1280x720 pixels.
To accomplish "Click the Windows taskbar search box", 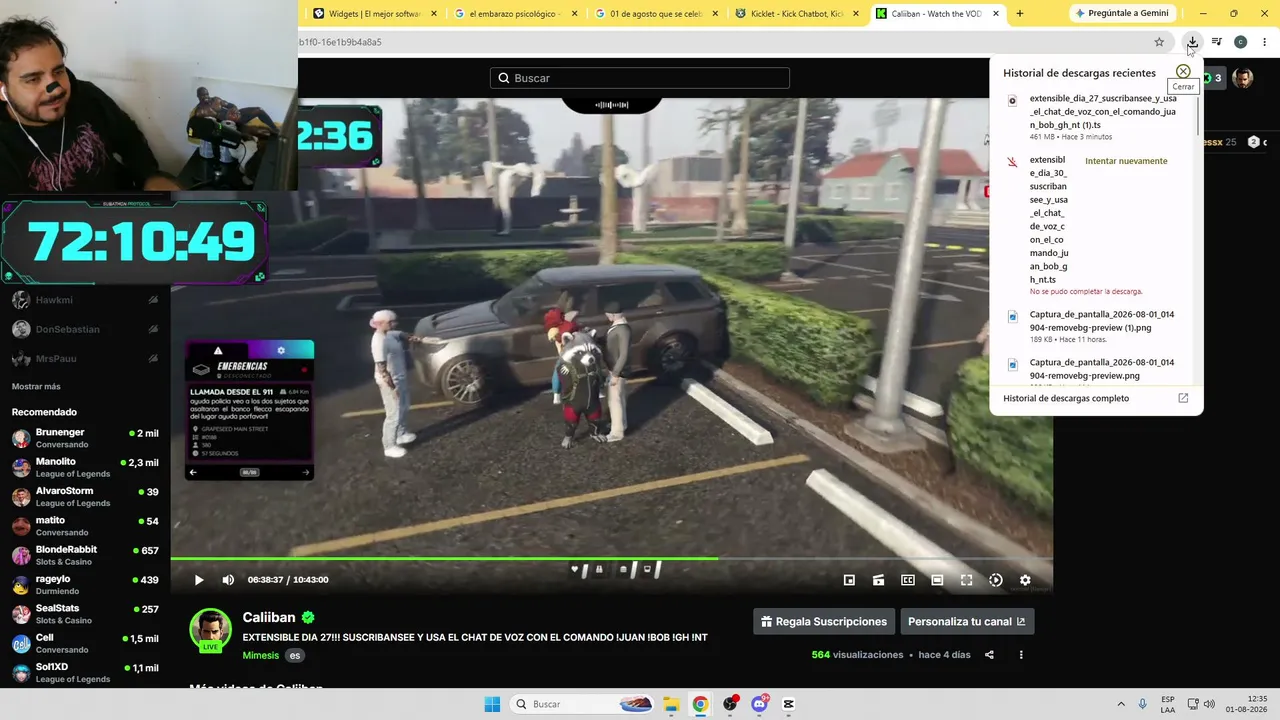I will 583,704.
